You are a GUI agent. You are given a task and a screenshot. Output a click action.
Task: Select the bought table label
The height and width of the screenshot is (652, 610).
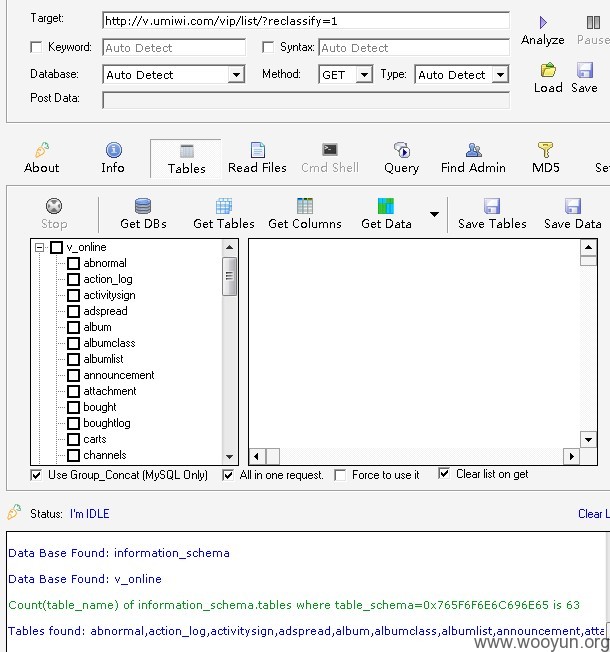pos(100,407)
